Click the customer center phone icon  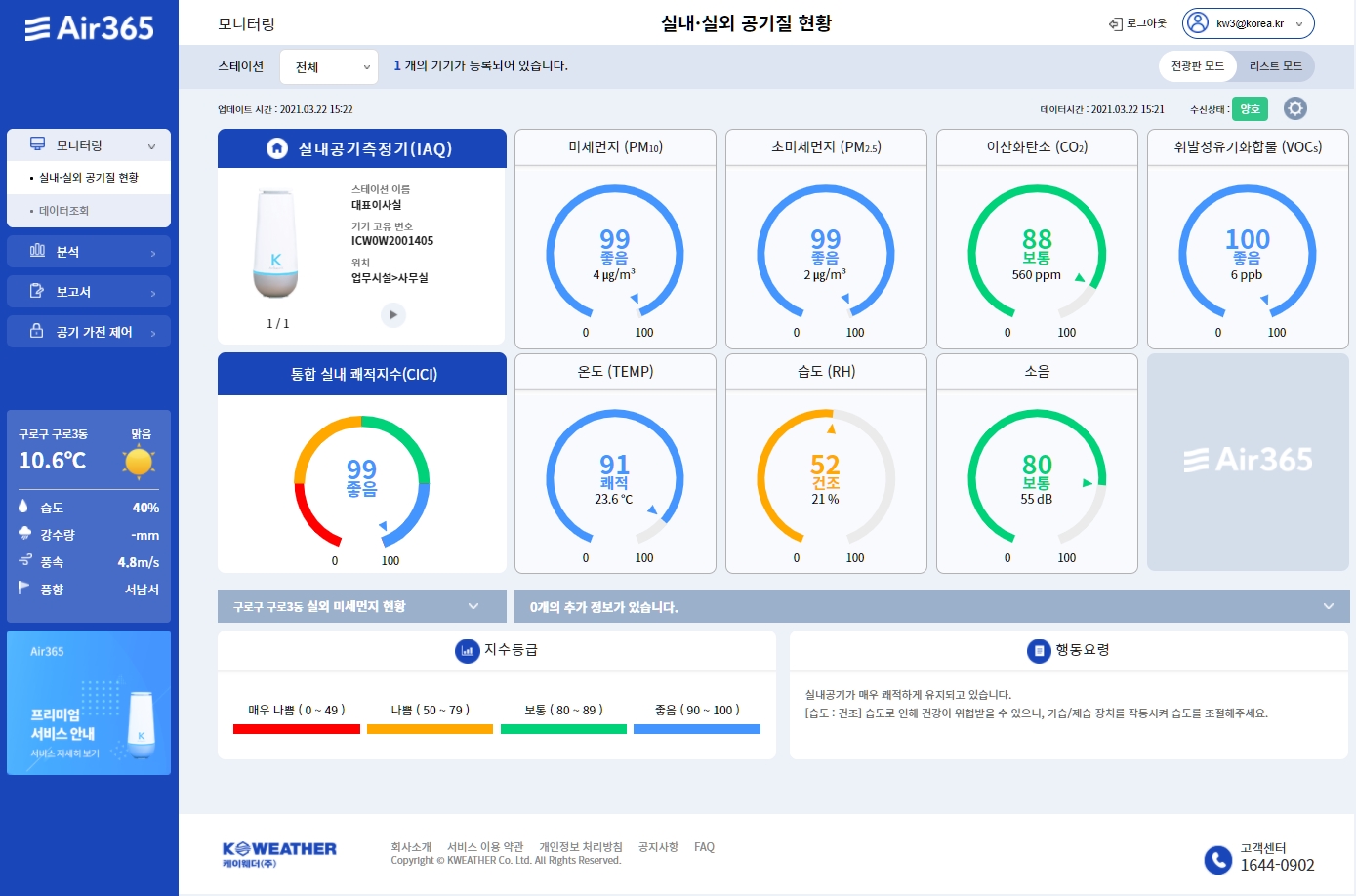pos(1217,859)
